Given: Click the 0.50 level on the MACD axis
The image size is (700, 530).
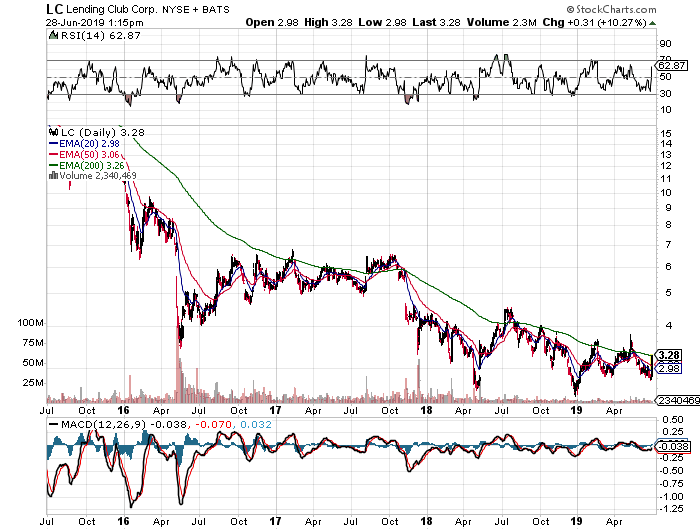Looking at the screenshot, I should coord(673,419).
